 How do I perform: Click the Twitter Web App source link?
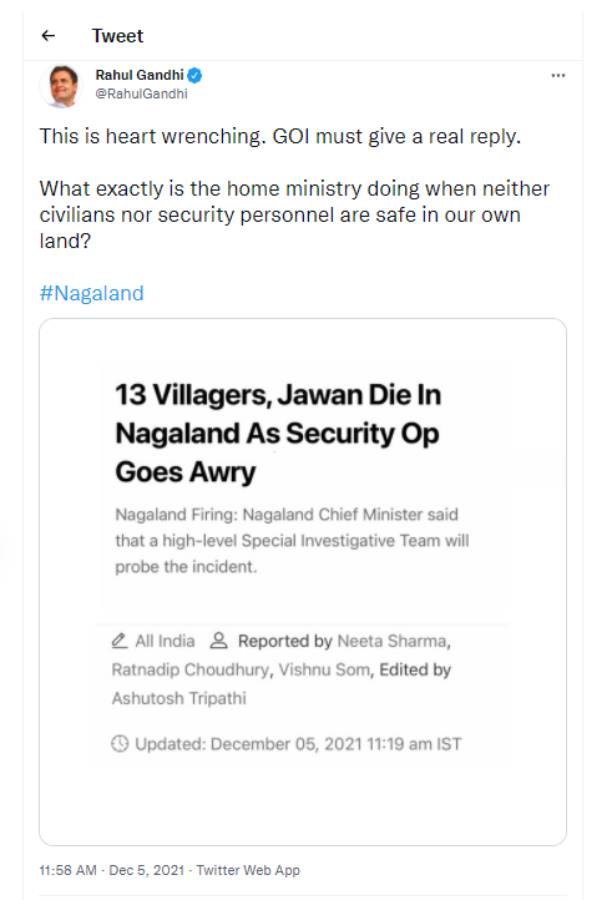[x=250, y=870]
